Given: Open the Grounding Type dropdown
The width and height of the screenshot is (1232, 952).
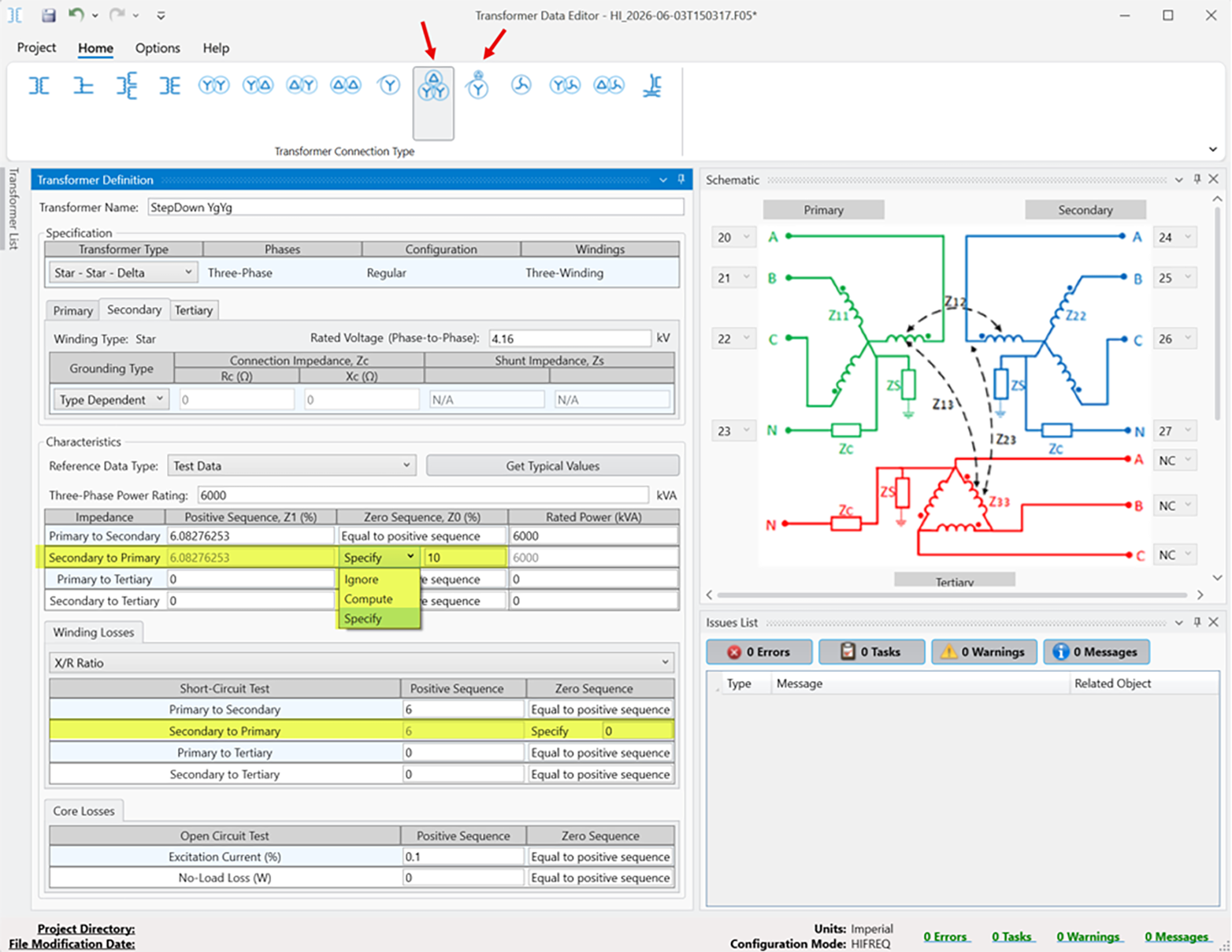Looking at the screenshot, I should tap(111, 399).
